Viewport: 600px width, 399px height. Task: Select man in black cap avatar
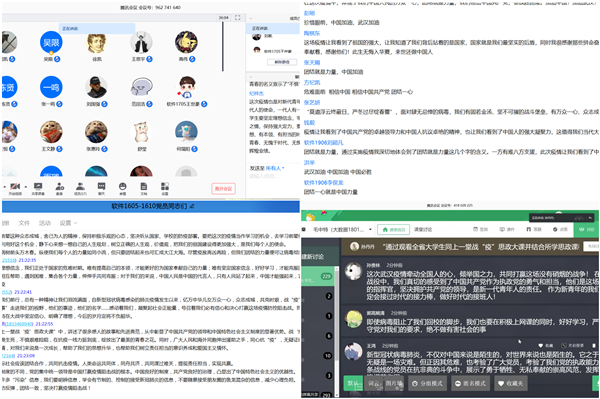point(96,87)
